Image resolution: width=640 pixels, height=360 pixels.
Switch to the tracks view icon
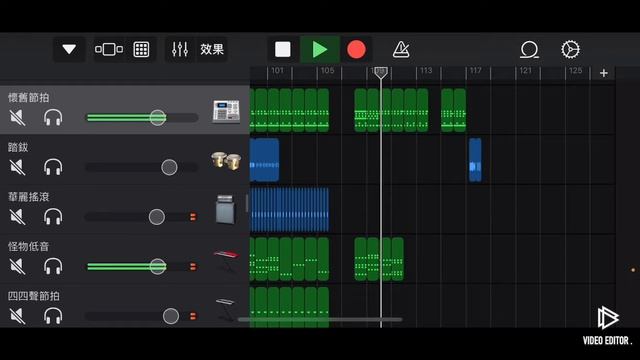(109, 49)
